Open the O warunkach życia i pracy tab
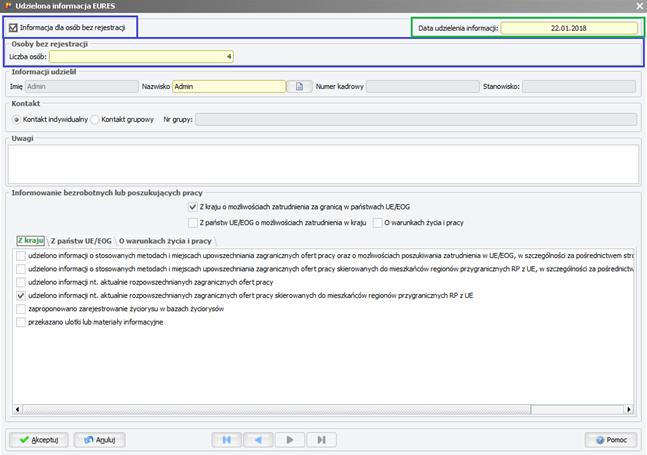This screenshot has width=647, height=455. click(x=165, y=241)
